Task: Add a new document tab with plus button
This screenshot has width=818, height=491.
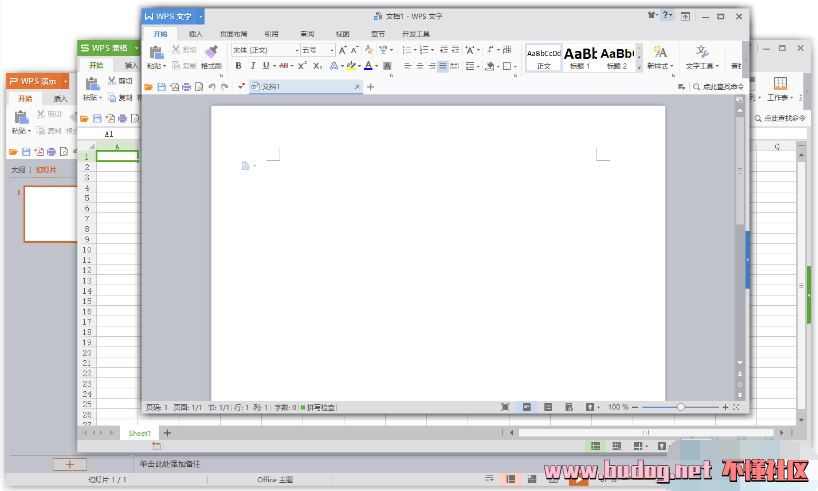Action: pyautogui.click(x=371, y=87)
